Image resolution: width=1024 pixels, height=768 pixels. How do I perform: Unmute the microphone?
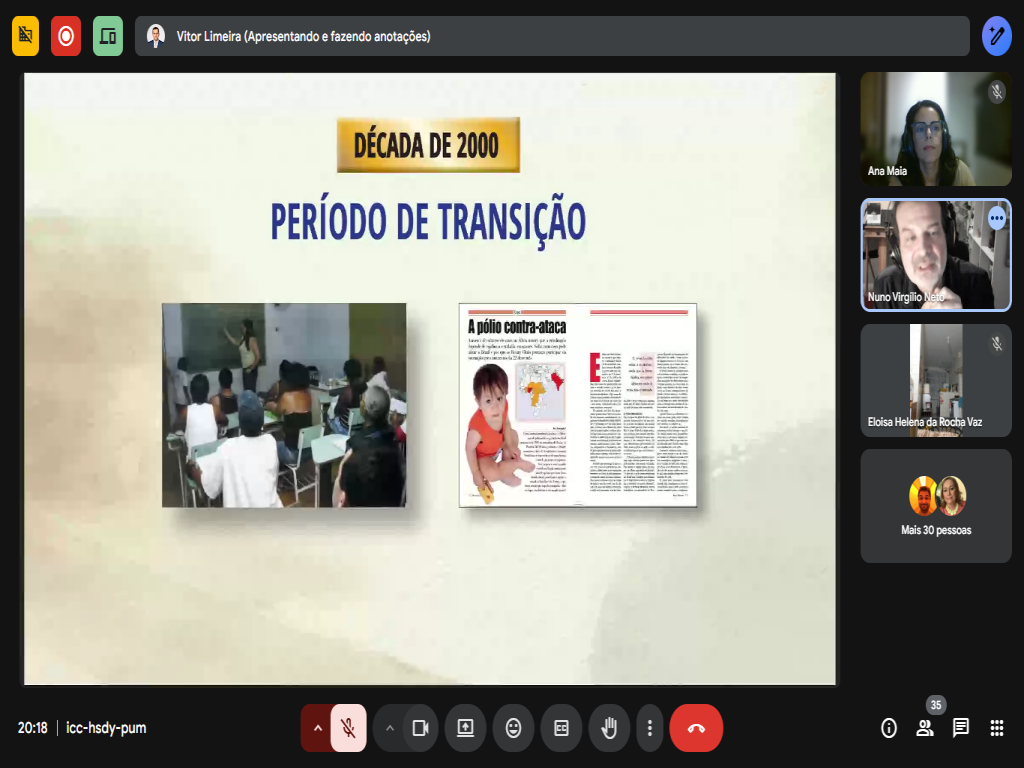pyautogui.click(x=348, y=728)
